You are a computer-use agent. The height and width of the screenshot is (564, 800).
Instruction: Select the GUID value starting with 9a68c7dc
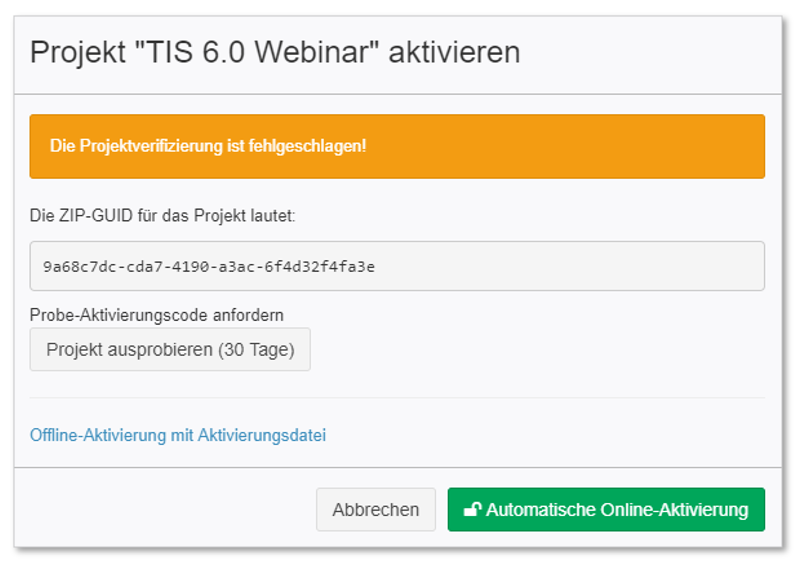209,266
